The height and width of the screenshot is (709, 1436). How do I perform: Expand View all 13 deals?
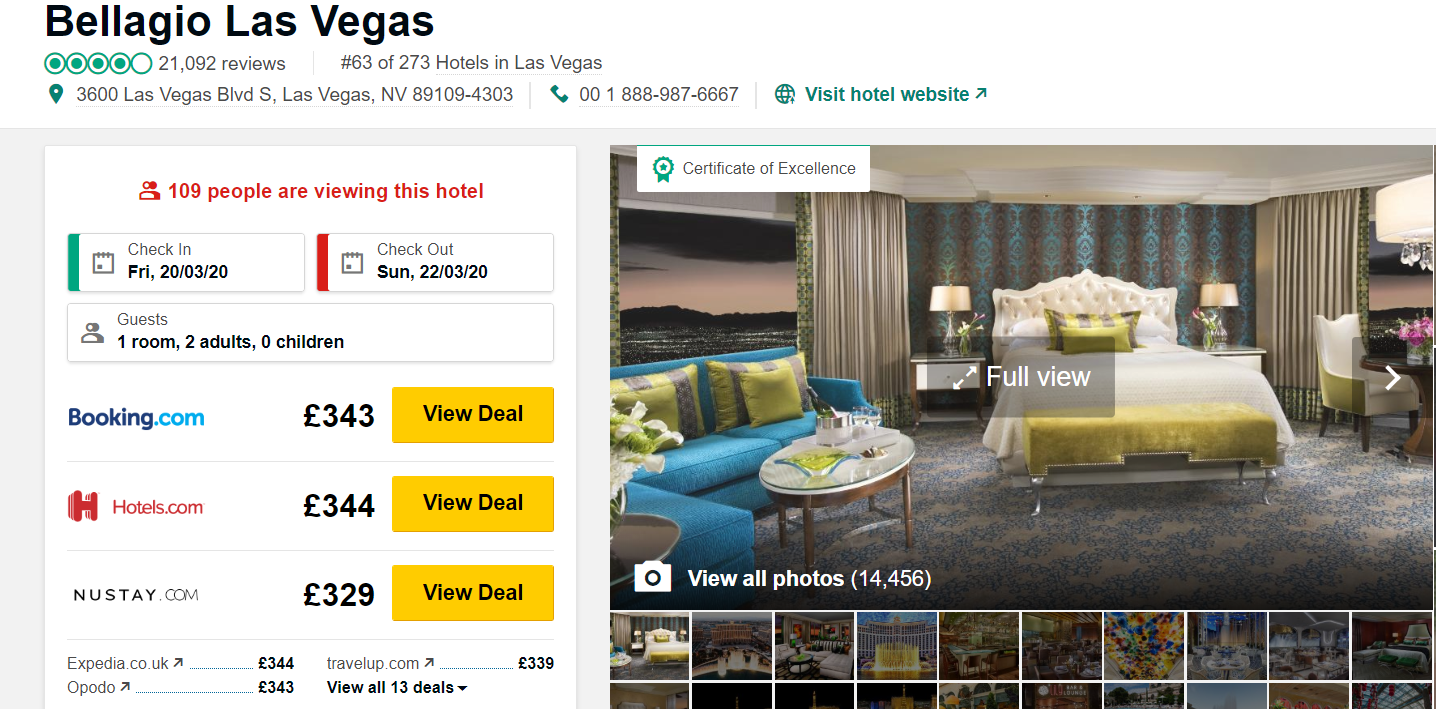coord(397,687)
